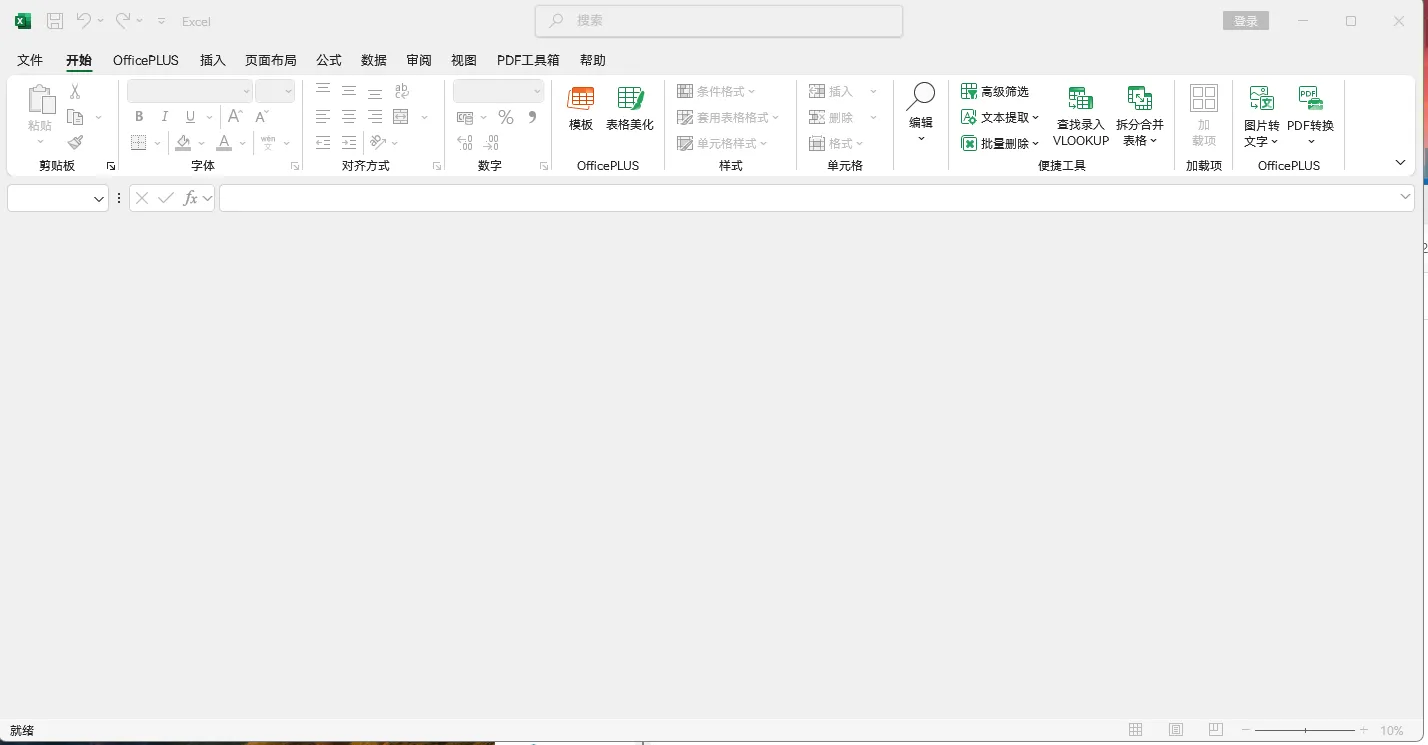1428x745 pixels.
Task: Toggle Middle Align in alignment group
Action: pyautogui.click(x=349, y=92)
